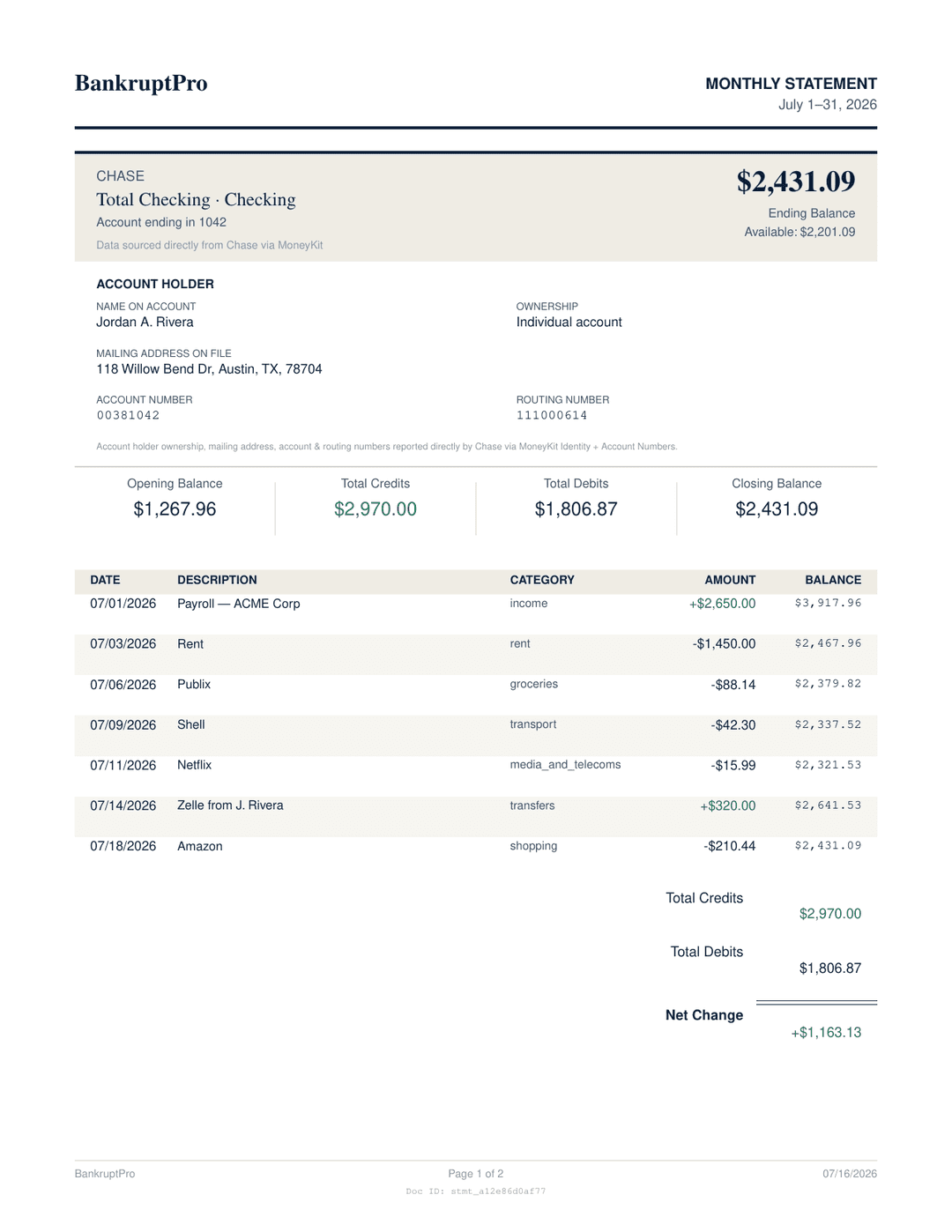Select Zelle from J. Rivera description
952x1232 pixels.
click(x=230, y=806)
